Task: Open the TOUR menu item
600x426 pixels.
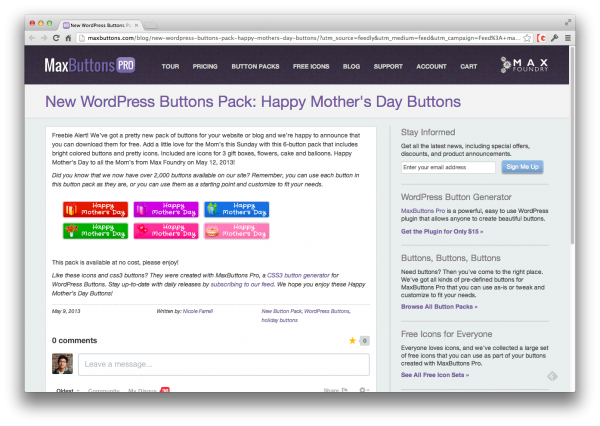Action: [170, 67]
